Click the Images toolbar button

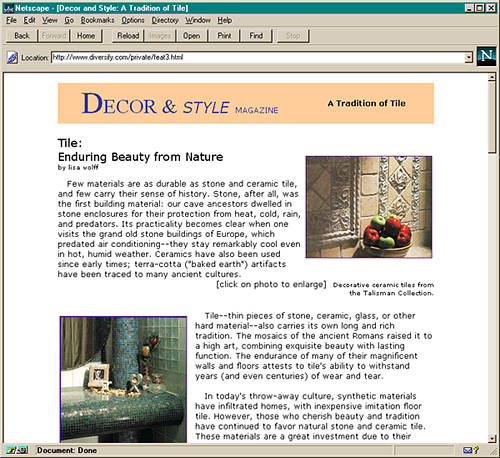(x=160, y=36)
